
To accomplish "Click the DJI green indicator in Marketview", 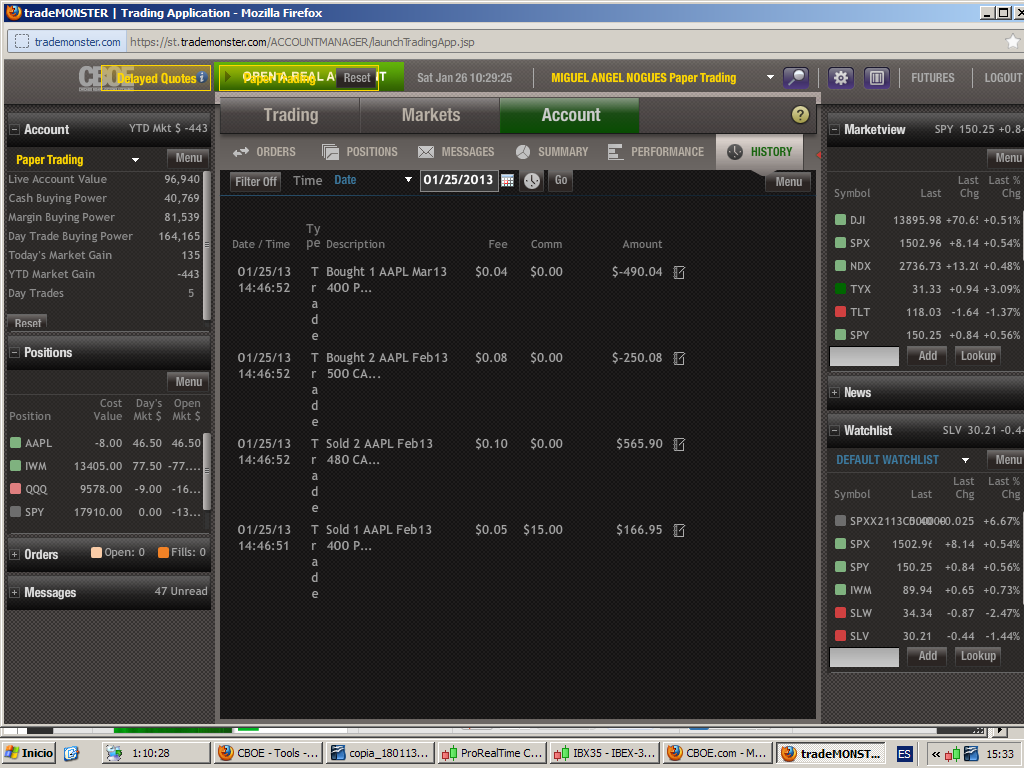I will 840,219.
